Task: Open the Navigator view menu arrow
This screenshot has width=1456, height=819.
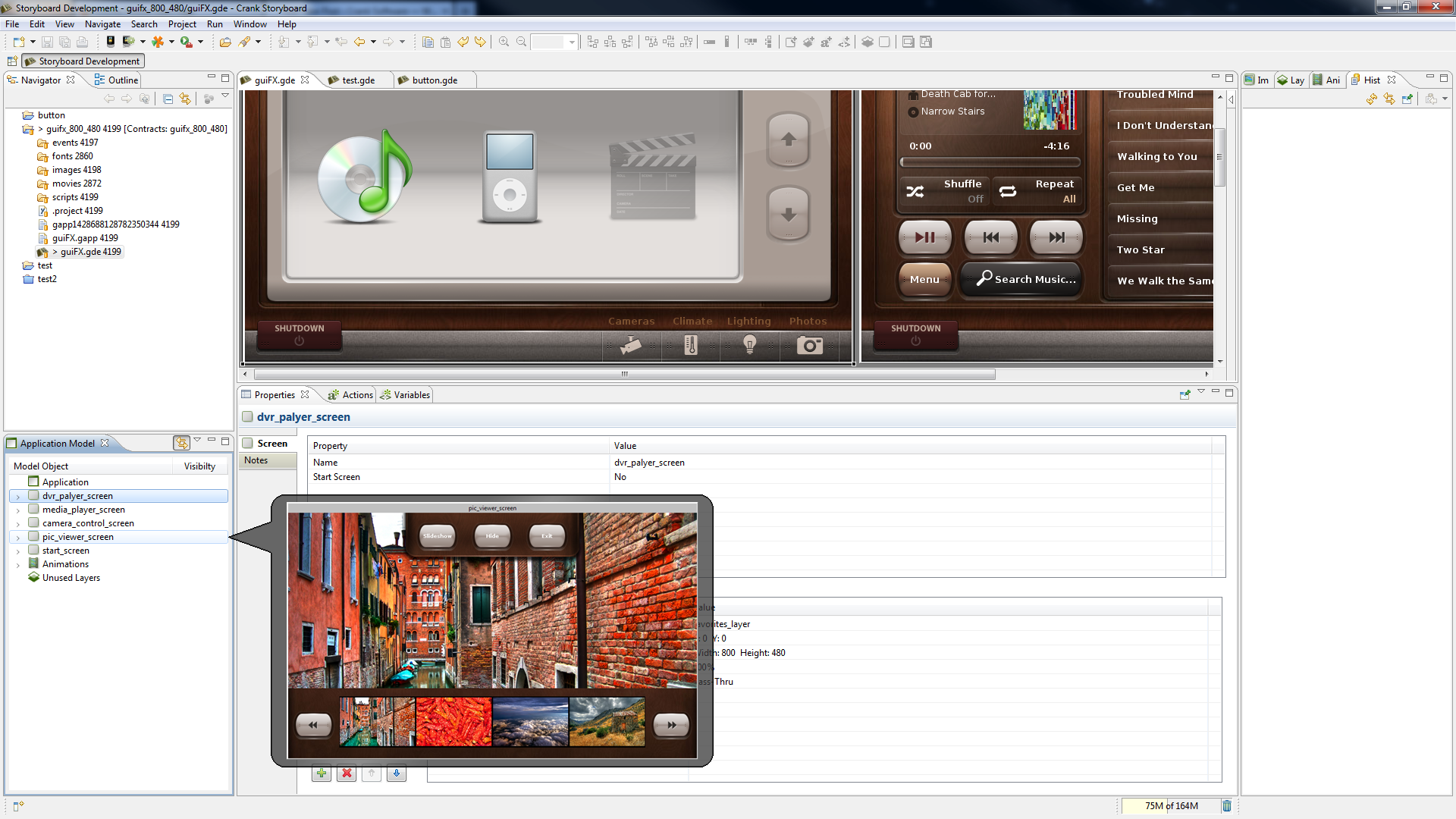Action: (225, 96)
